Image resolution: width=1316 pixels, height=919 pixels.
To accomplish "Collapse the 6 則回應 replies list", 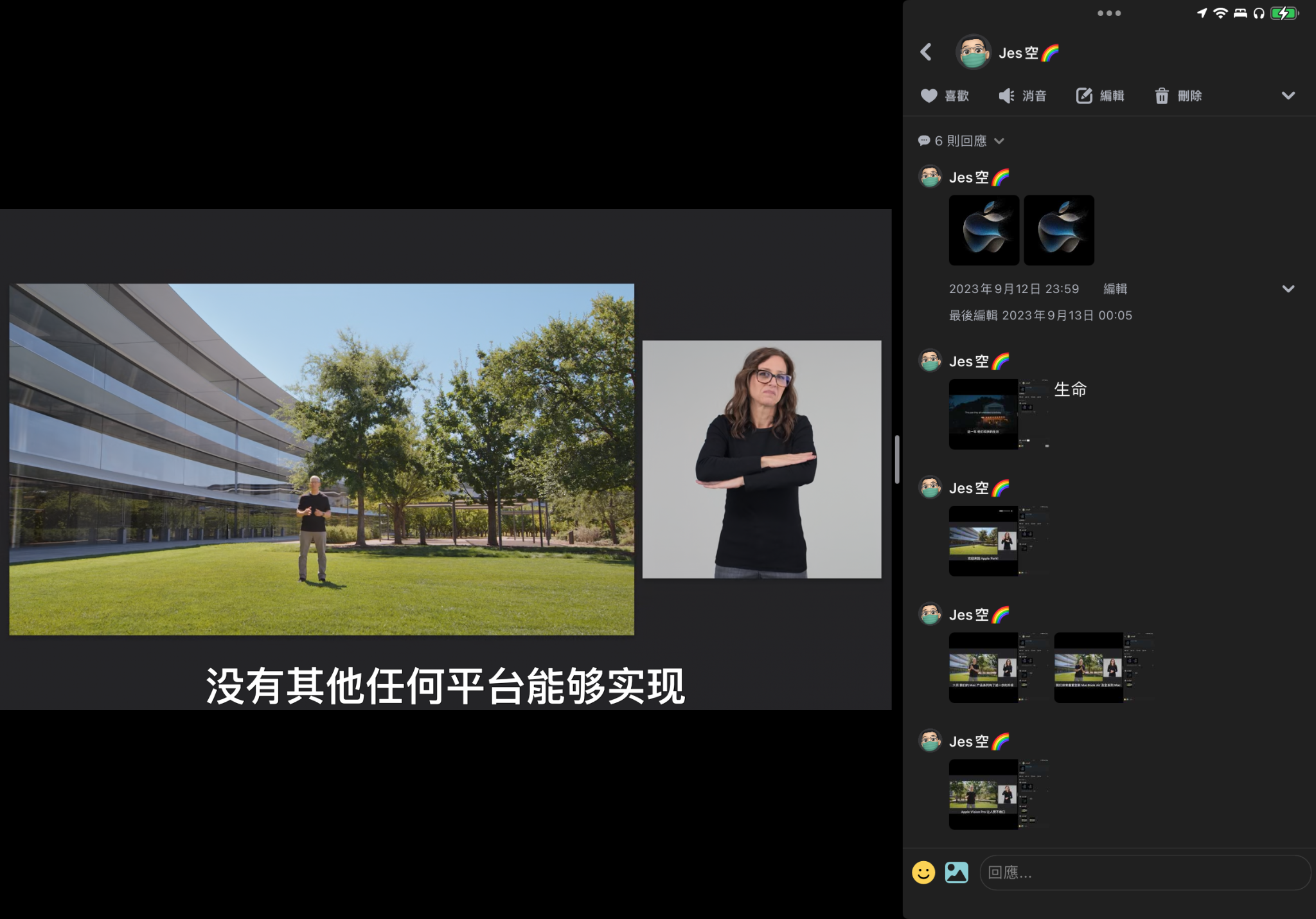I will click(x=961, y=141).
